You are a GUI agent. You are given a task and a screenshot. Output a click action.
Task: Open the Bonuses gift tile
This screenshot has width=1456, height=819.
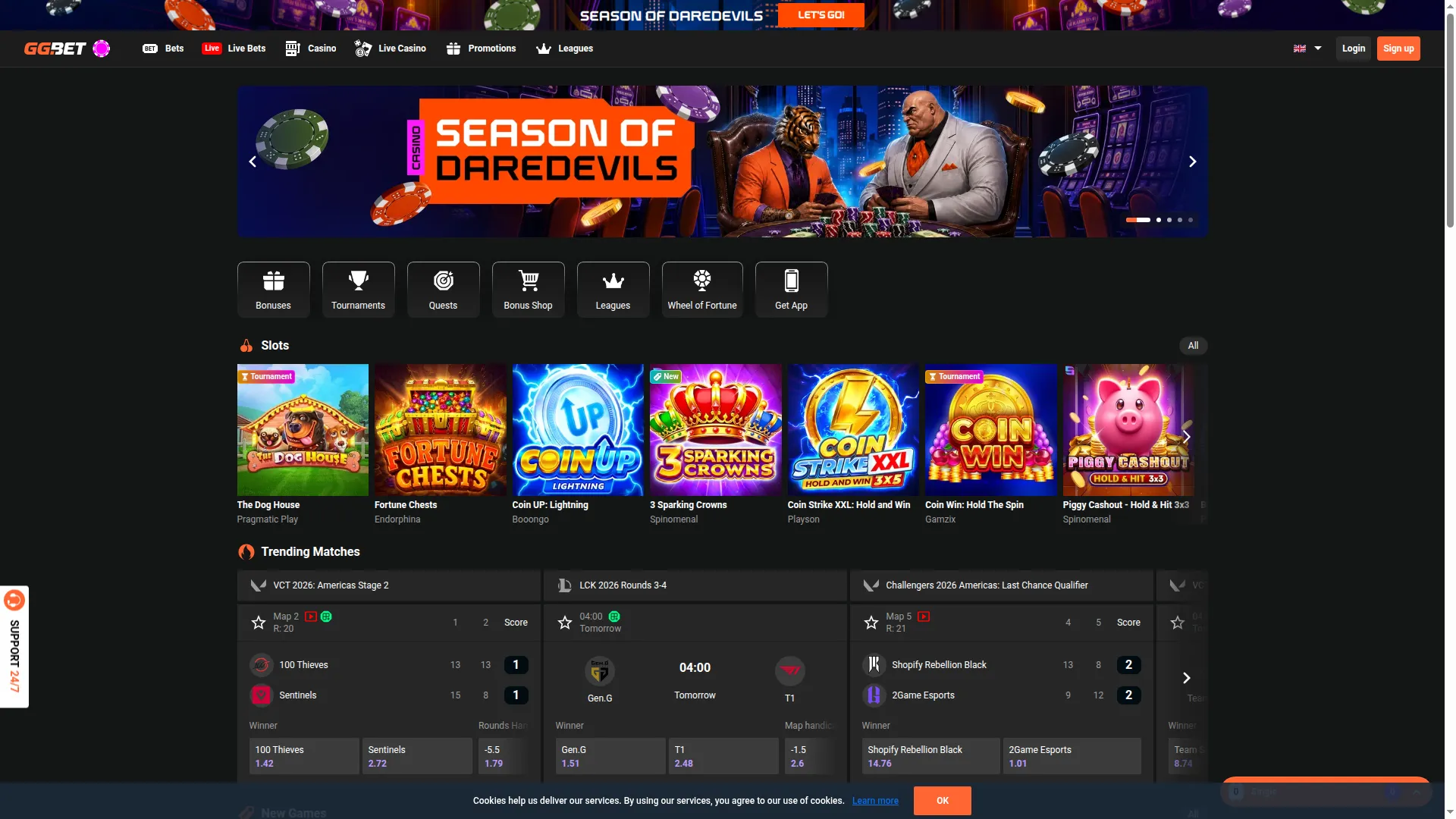[273, 290]
